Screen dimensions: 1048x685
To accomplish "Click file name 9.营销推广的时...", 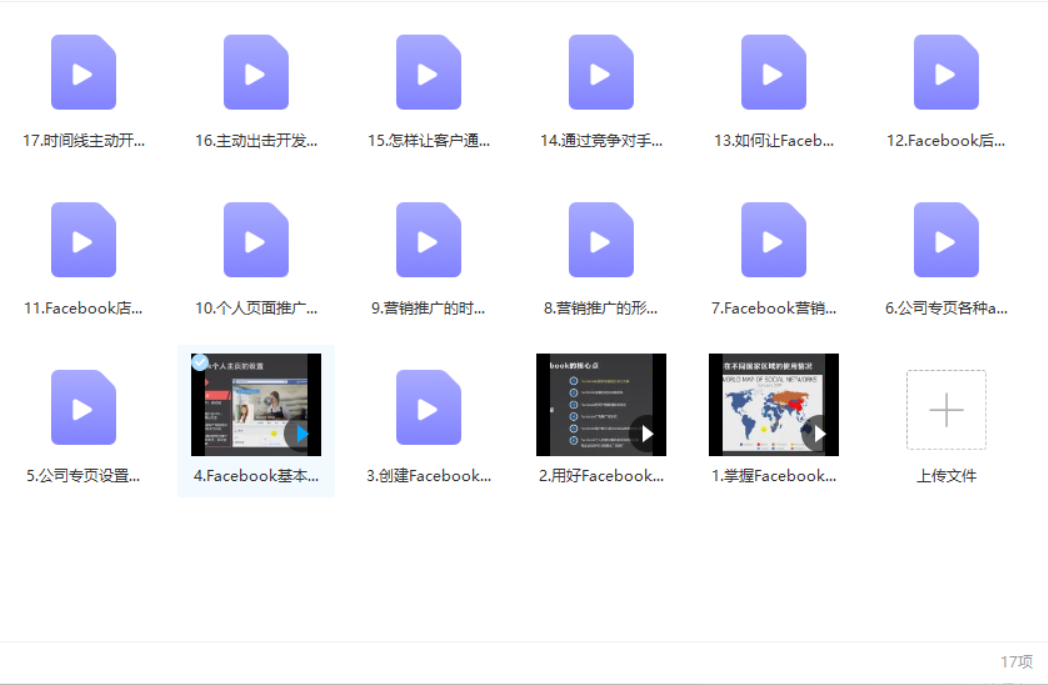I will [428, 309].
